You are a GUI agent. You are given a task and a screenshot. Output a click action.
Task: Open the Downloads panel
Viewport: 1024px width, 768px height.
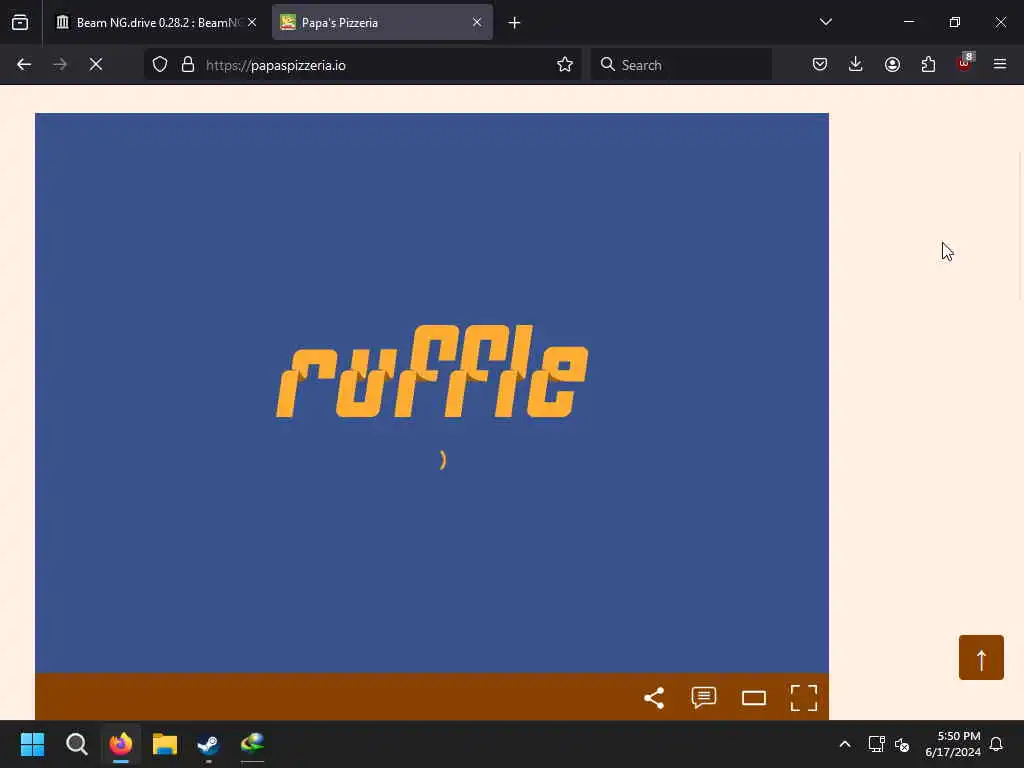(x=856, y=65)
